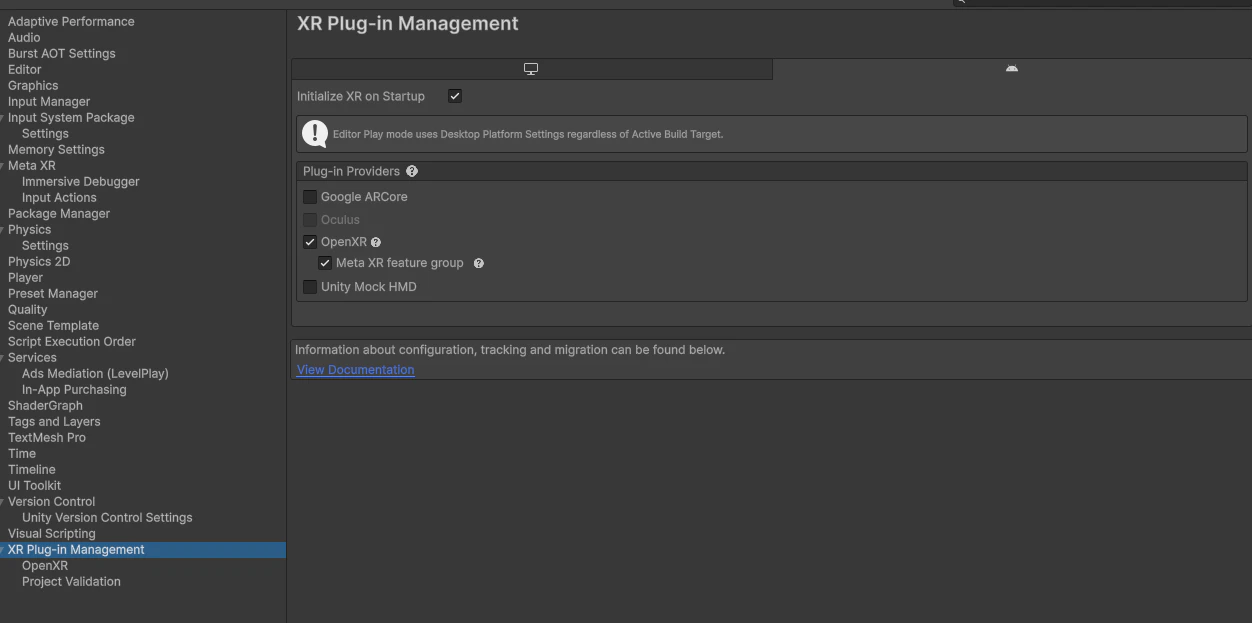Select the Physics entry
This screenshot has width=1252, height=623.
point(29,229)
